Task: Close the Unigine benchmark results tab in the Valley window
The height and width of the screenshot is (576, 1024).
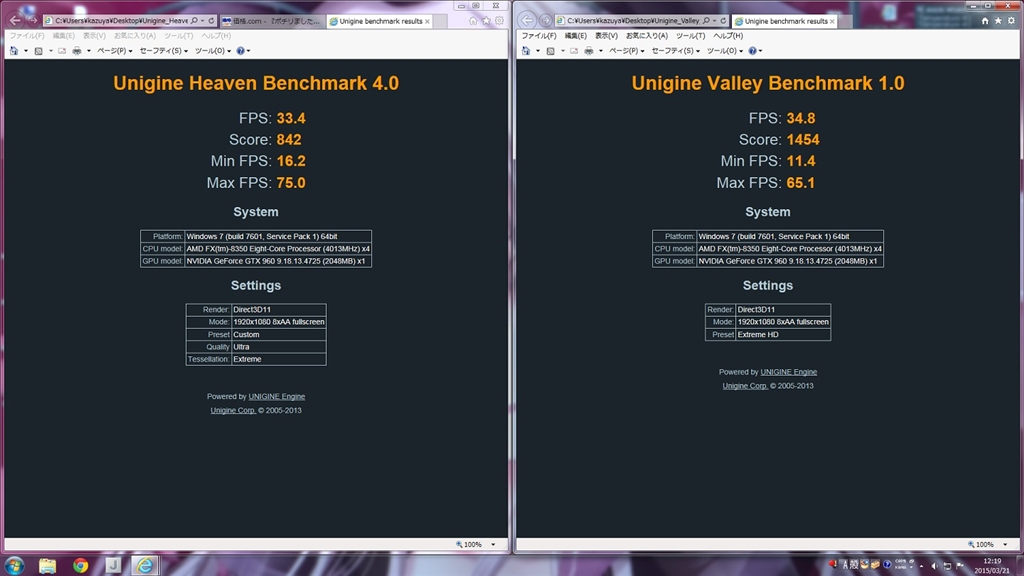Action: pyautogui.click(x=832, y=21)
